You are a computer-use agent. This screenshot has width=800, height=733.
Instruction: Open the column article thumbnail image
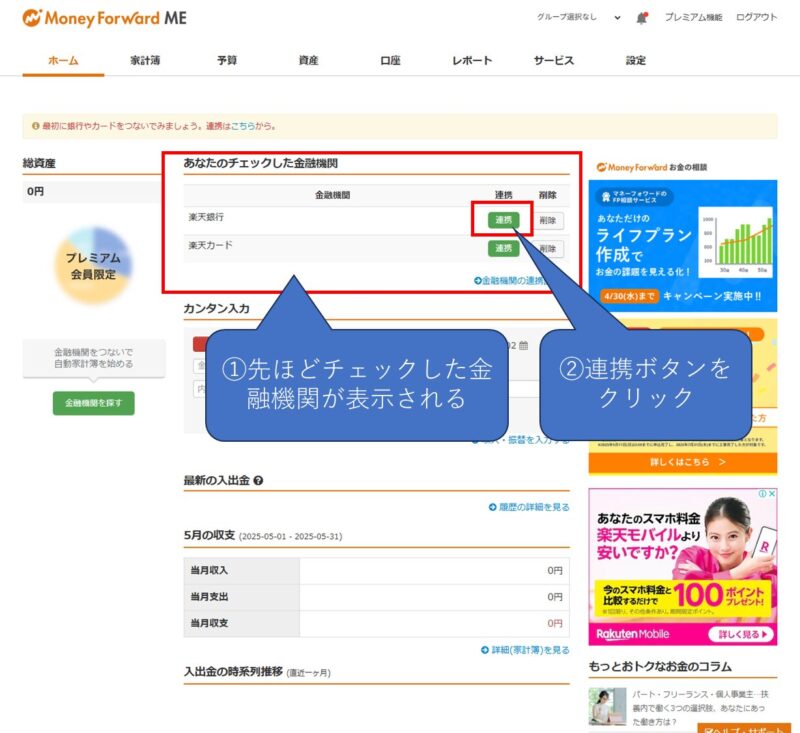click(607, 706)
